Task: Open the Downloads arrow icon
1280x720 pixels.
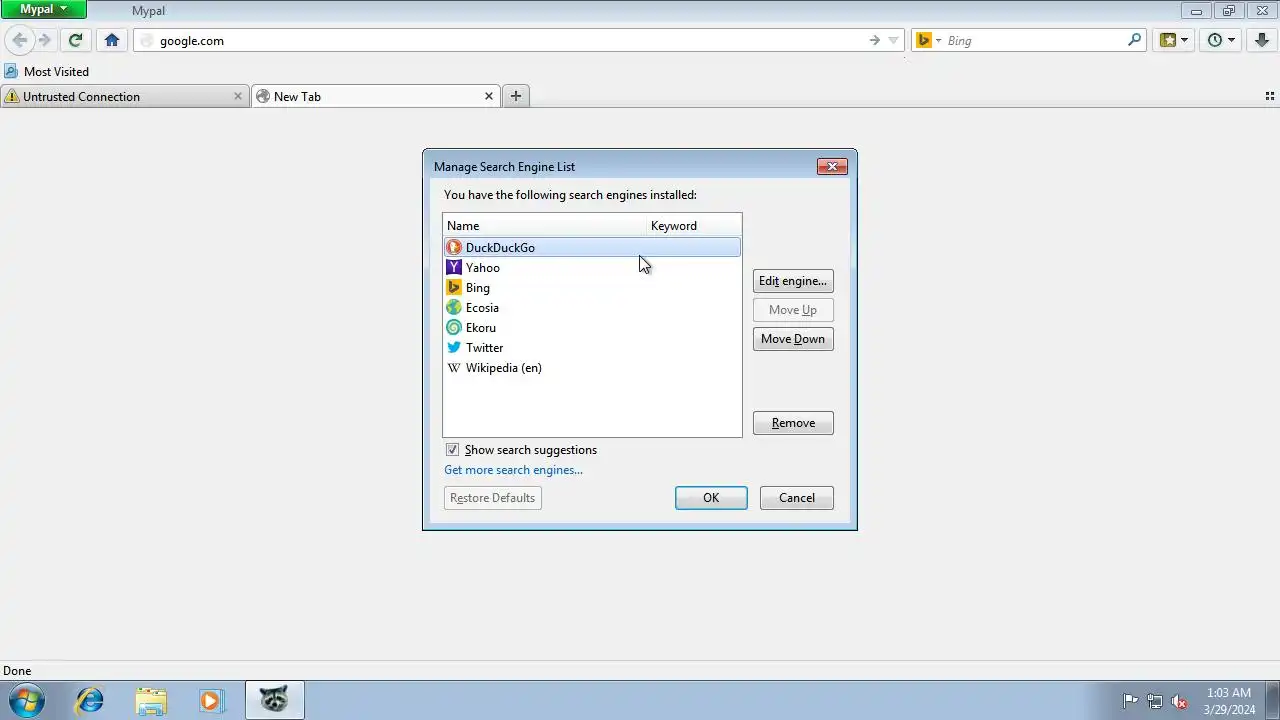Action: tap(1261, 40)
